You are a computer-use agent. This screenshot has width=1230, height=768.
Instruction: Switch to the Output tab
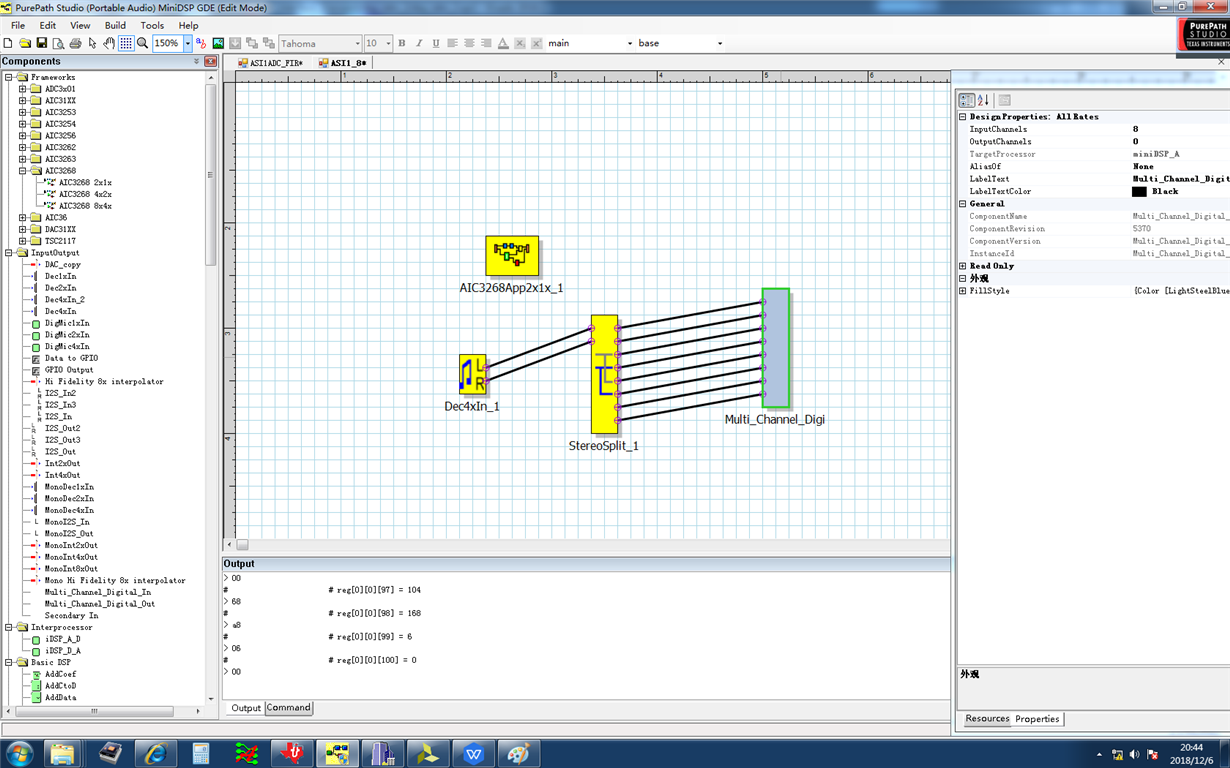point(246,708)
